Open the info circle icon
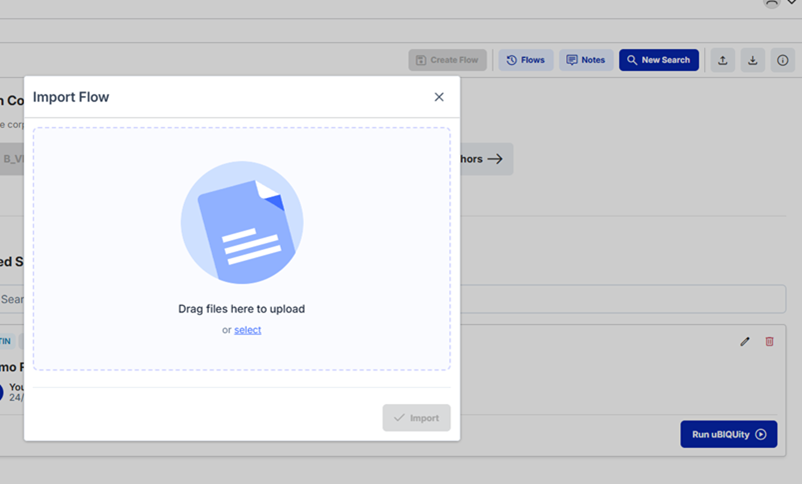The image size is (802, 484). click(x=783, y=60)
